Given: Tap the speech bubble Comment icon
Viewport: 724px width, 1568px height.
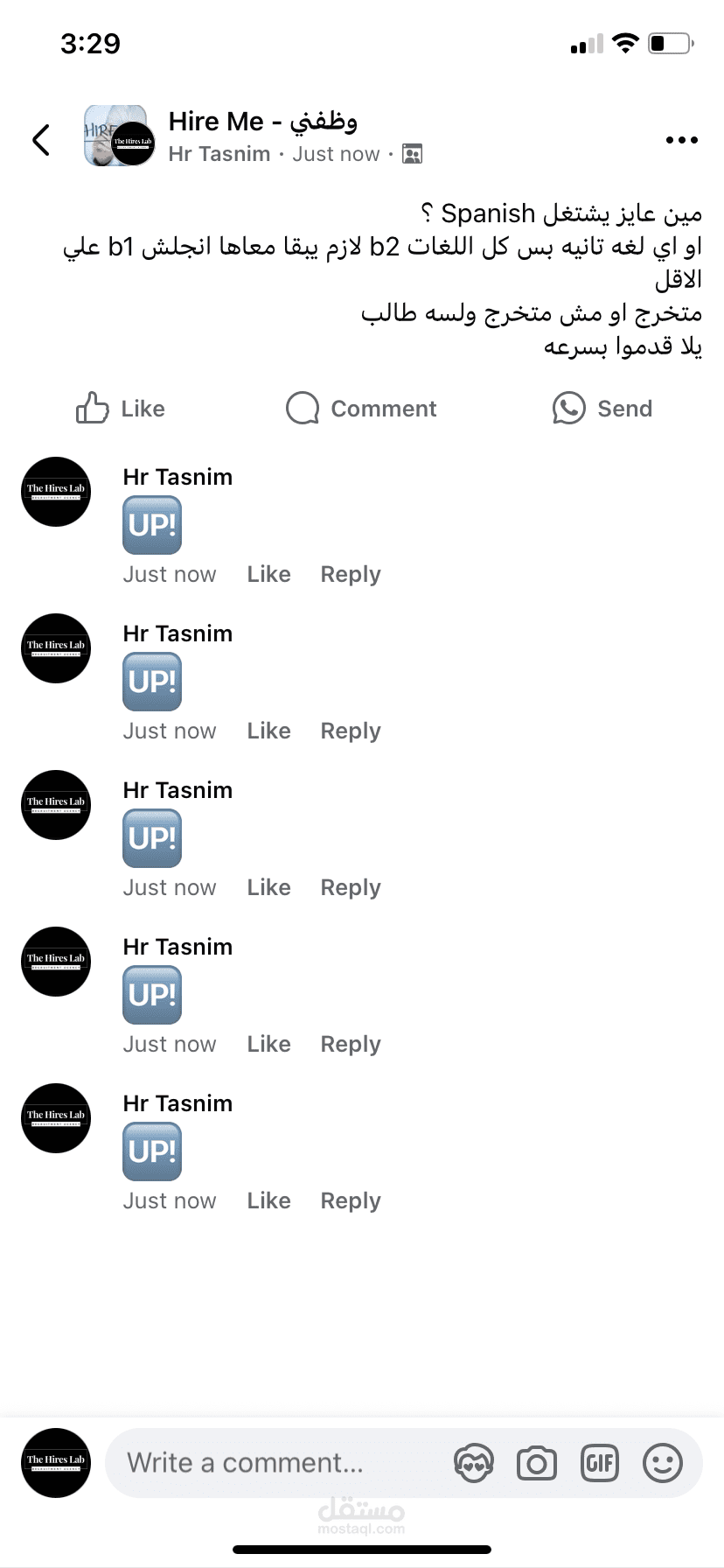Looking at the screenshot, I should click(x=303, y=408).
